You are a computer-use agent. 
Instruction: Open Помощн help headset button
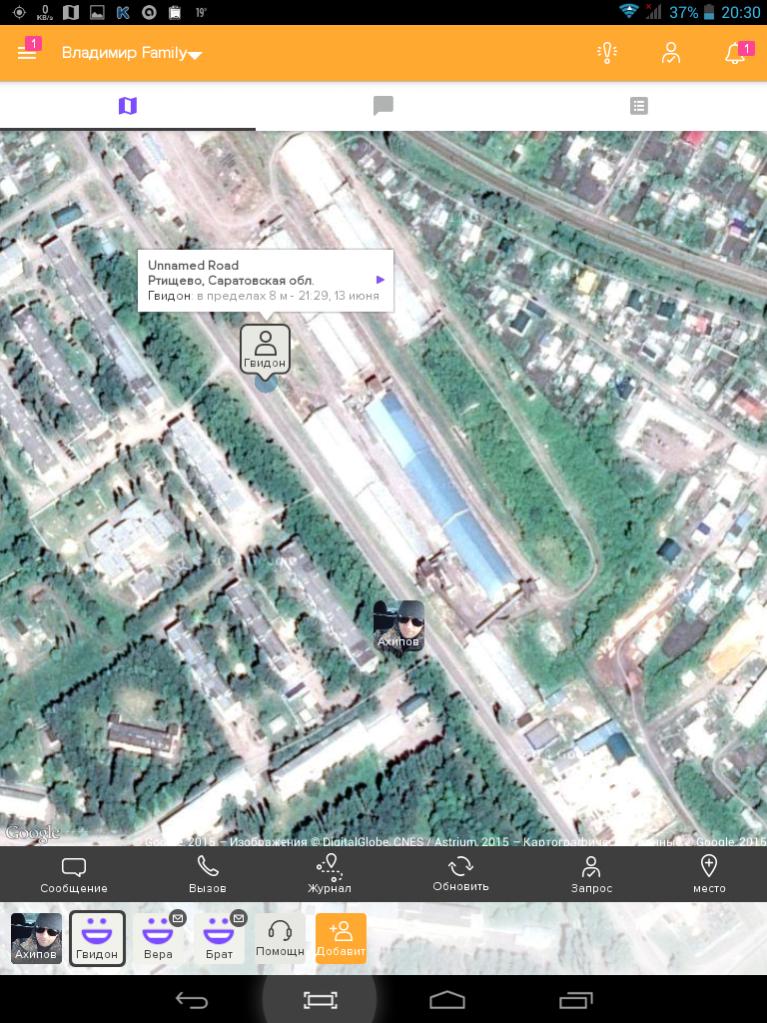coord(280,938)
